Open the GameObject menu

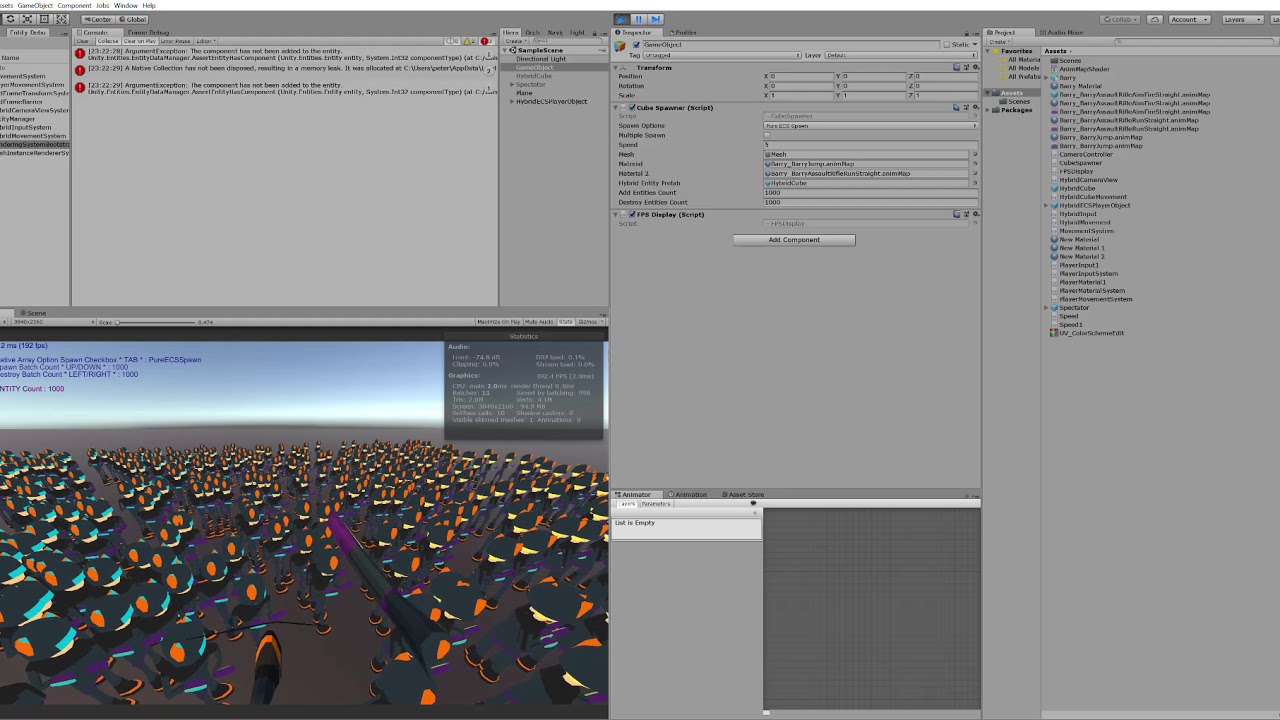(x=36, y=5)
